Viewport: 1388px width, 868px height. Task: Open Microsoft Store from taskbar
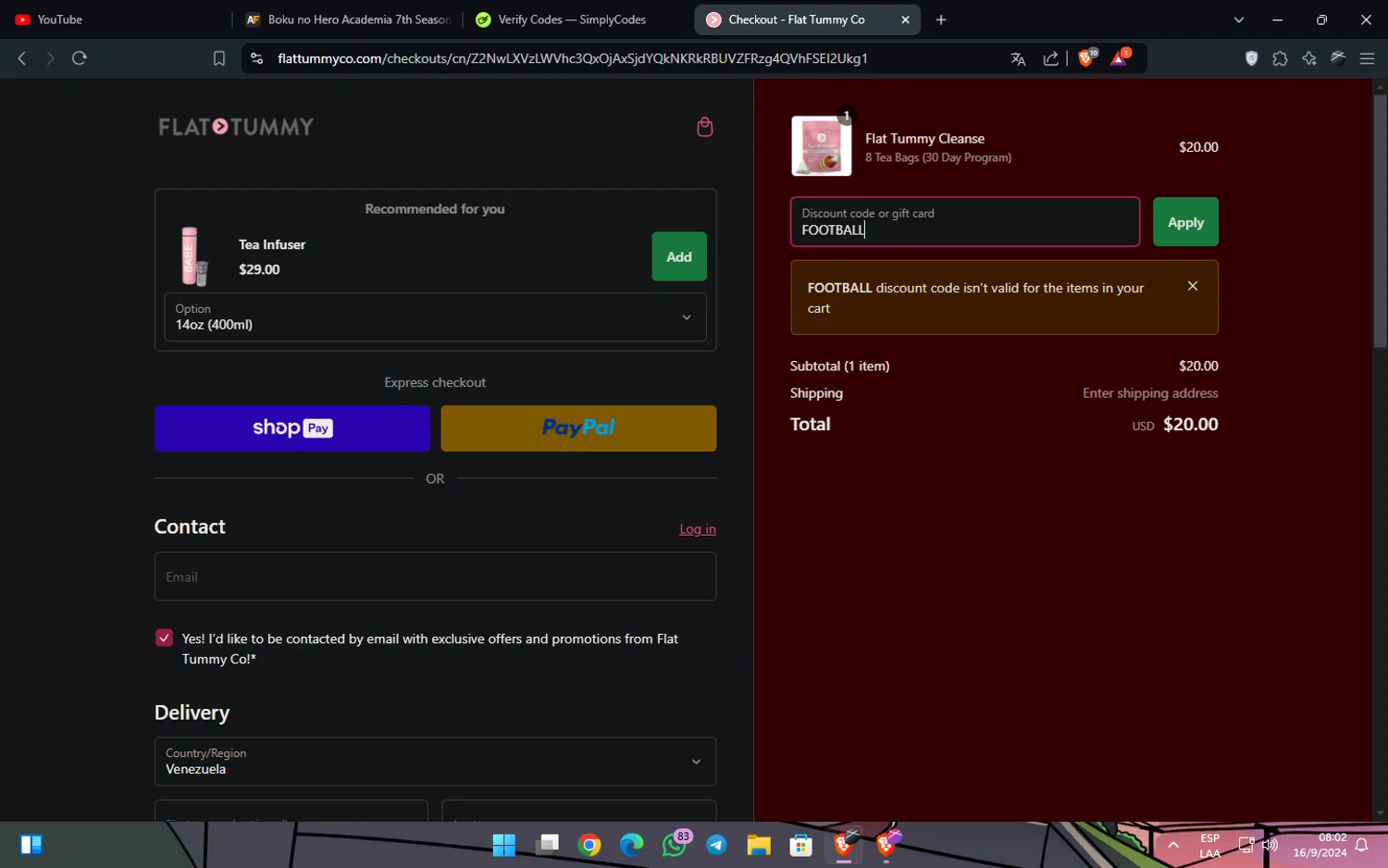pyautogui.click(x=801, y=845)
